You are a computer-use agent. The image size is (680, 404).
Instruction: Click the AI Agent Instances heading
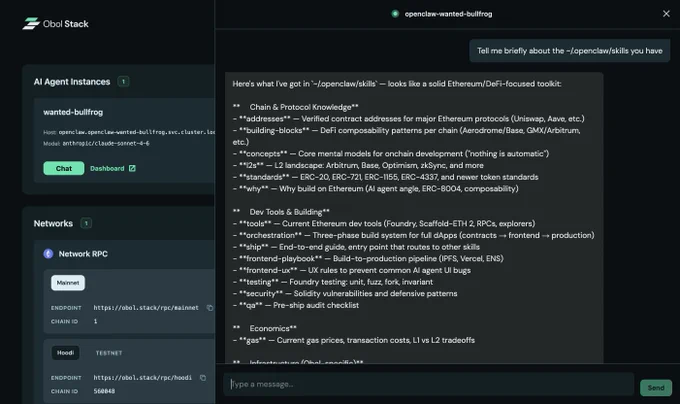(72, 81)
